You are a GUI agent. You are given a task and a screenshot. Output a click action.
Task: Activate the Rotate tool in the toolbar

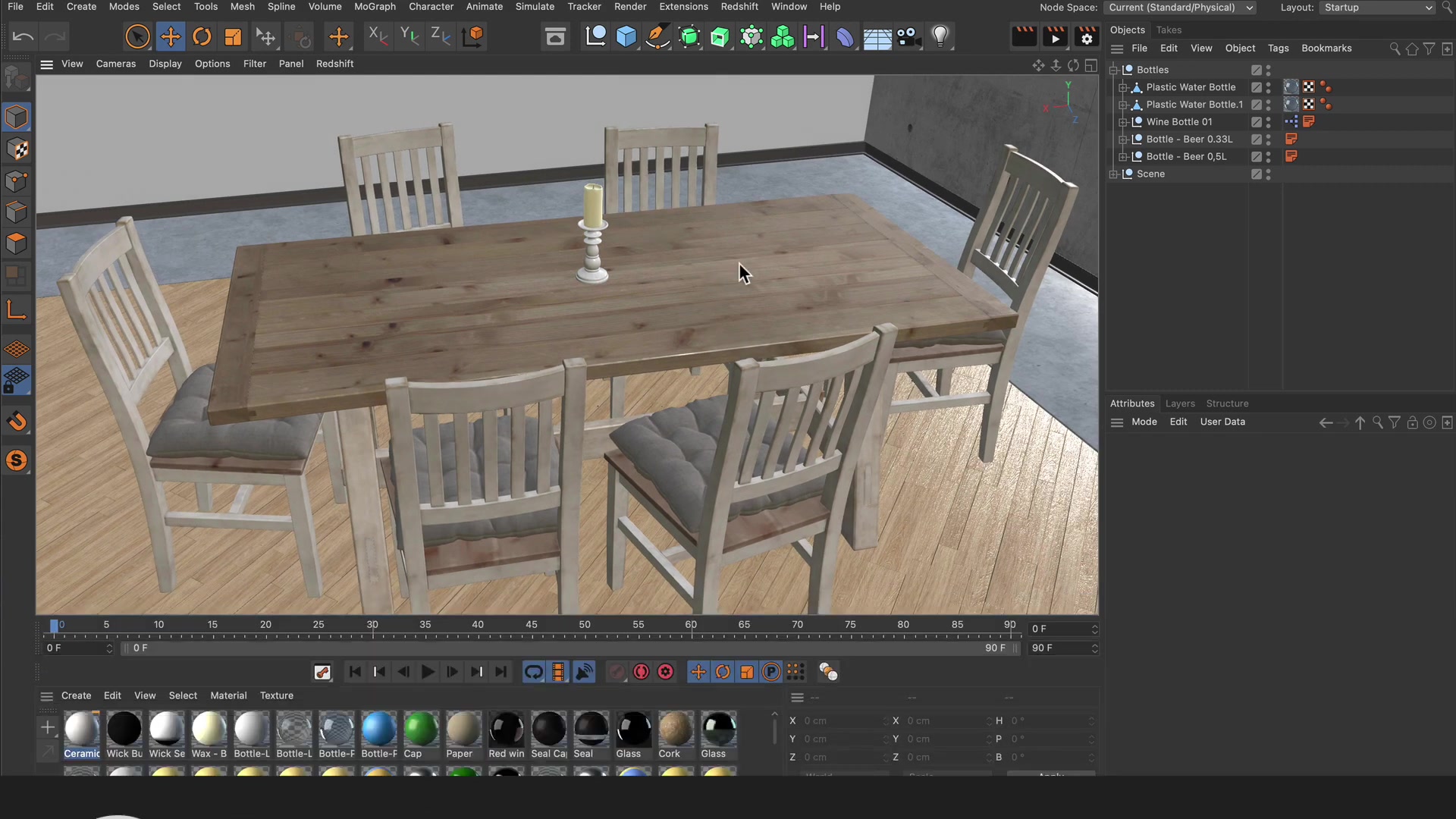pyautogui.click(x=201, y=36)
